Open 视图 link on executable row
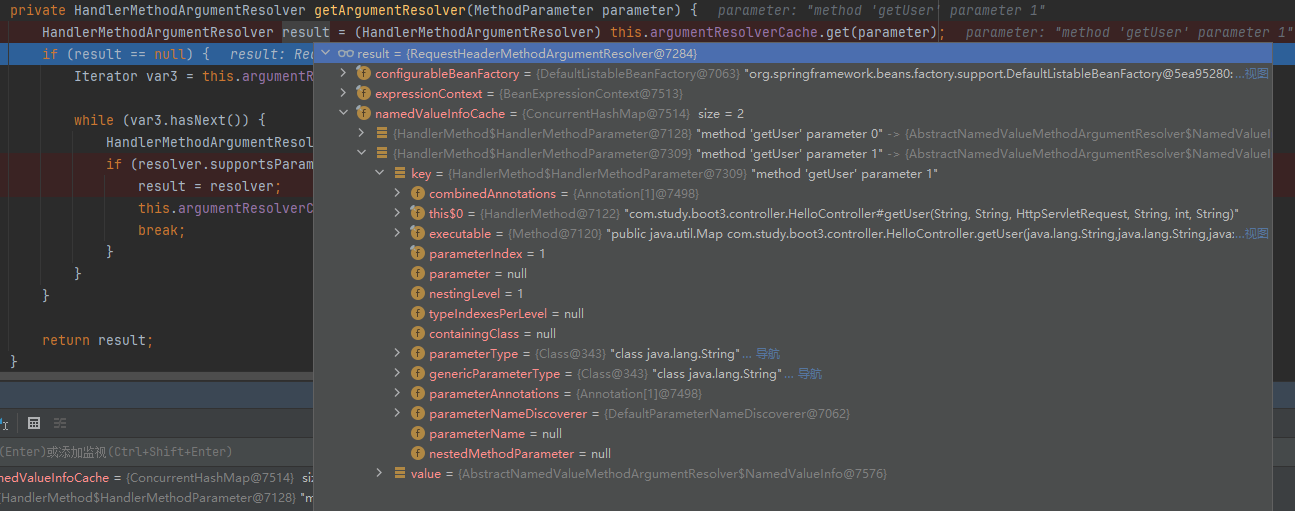The height and width of the screenshot is (511, 1295). (1257, 233)
